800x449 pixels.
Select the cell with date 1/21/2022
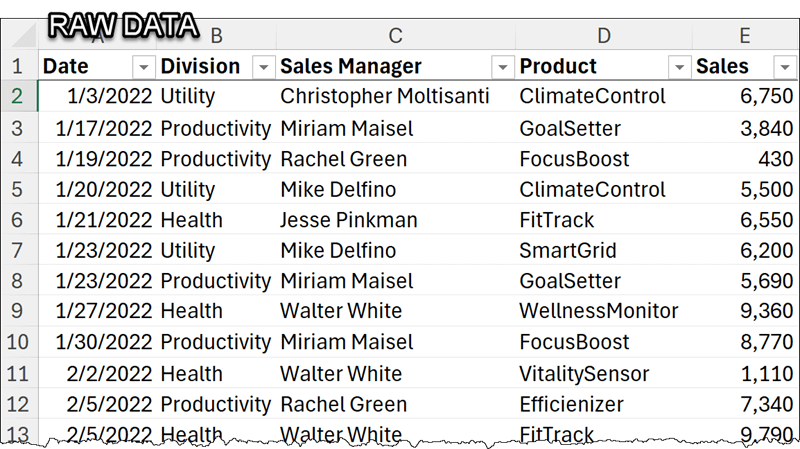click(x=97, y=220)
